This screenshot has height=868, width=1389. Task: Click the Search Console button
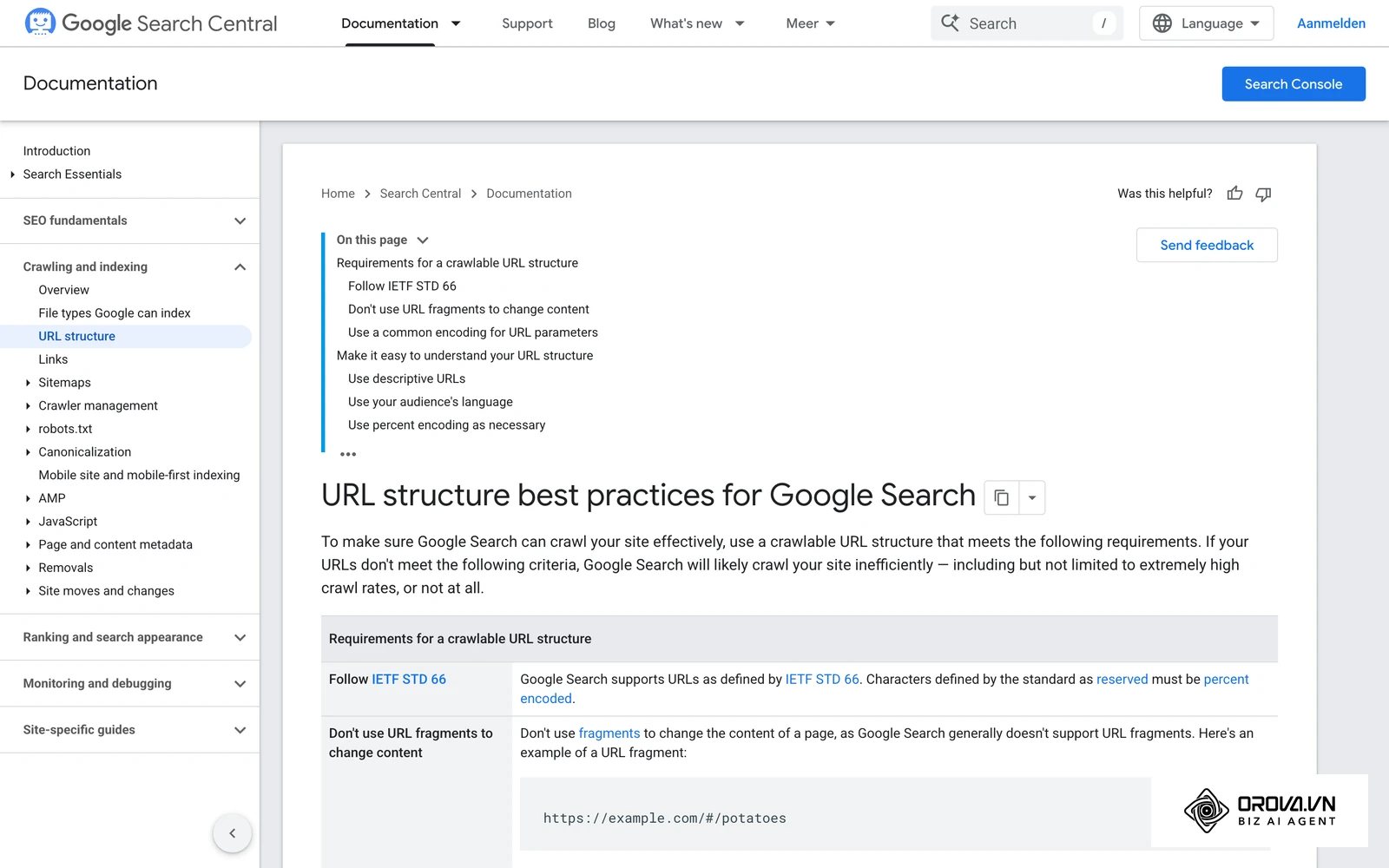pyautogui.click(x=1294, y=84)
